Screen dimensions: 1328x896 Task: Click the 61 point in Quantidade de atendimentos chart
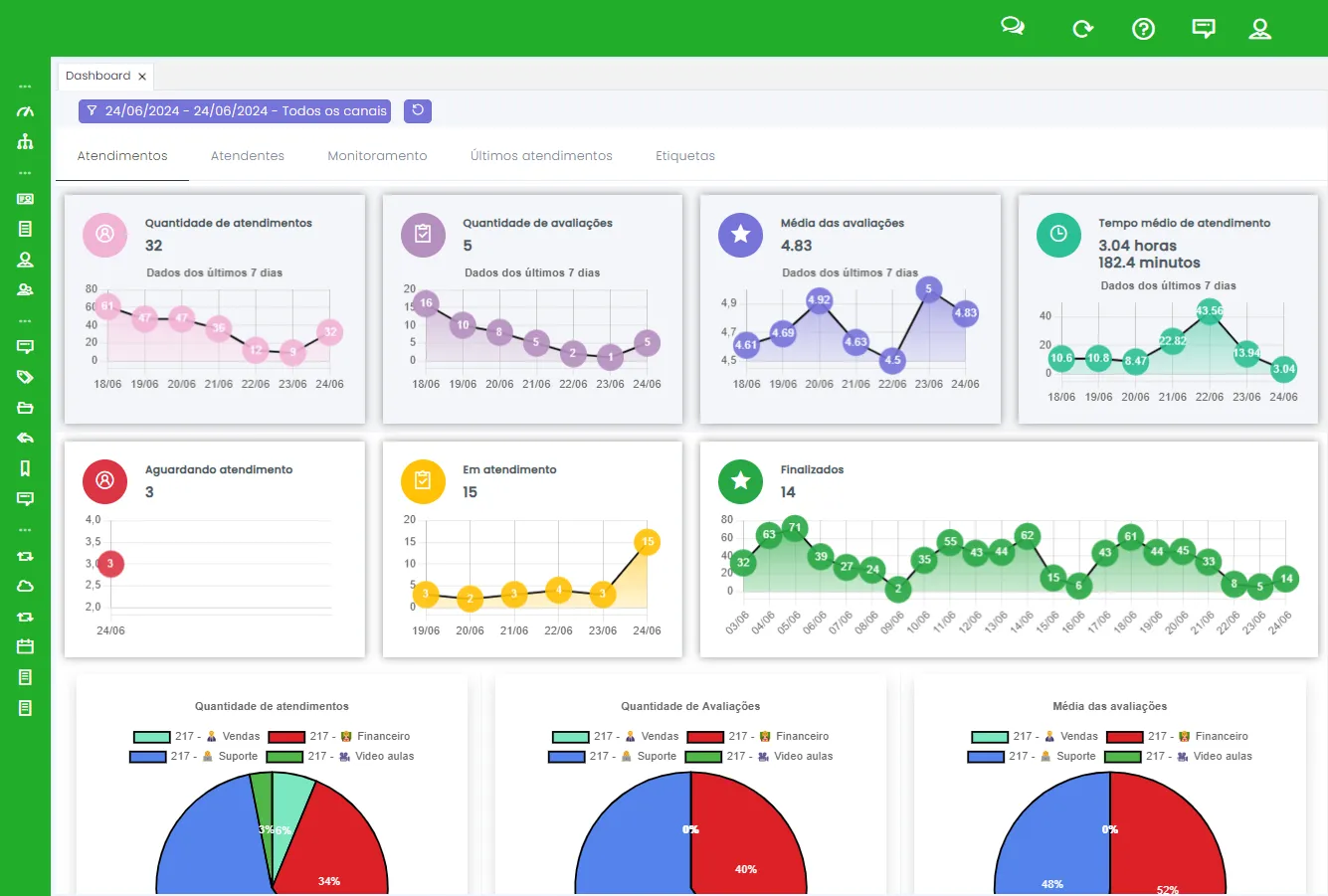(x=107, y=306)
